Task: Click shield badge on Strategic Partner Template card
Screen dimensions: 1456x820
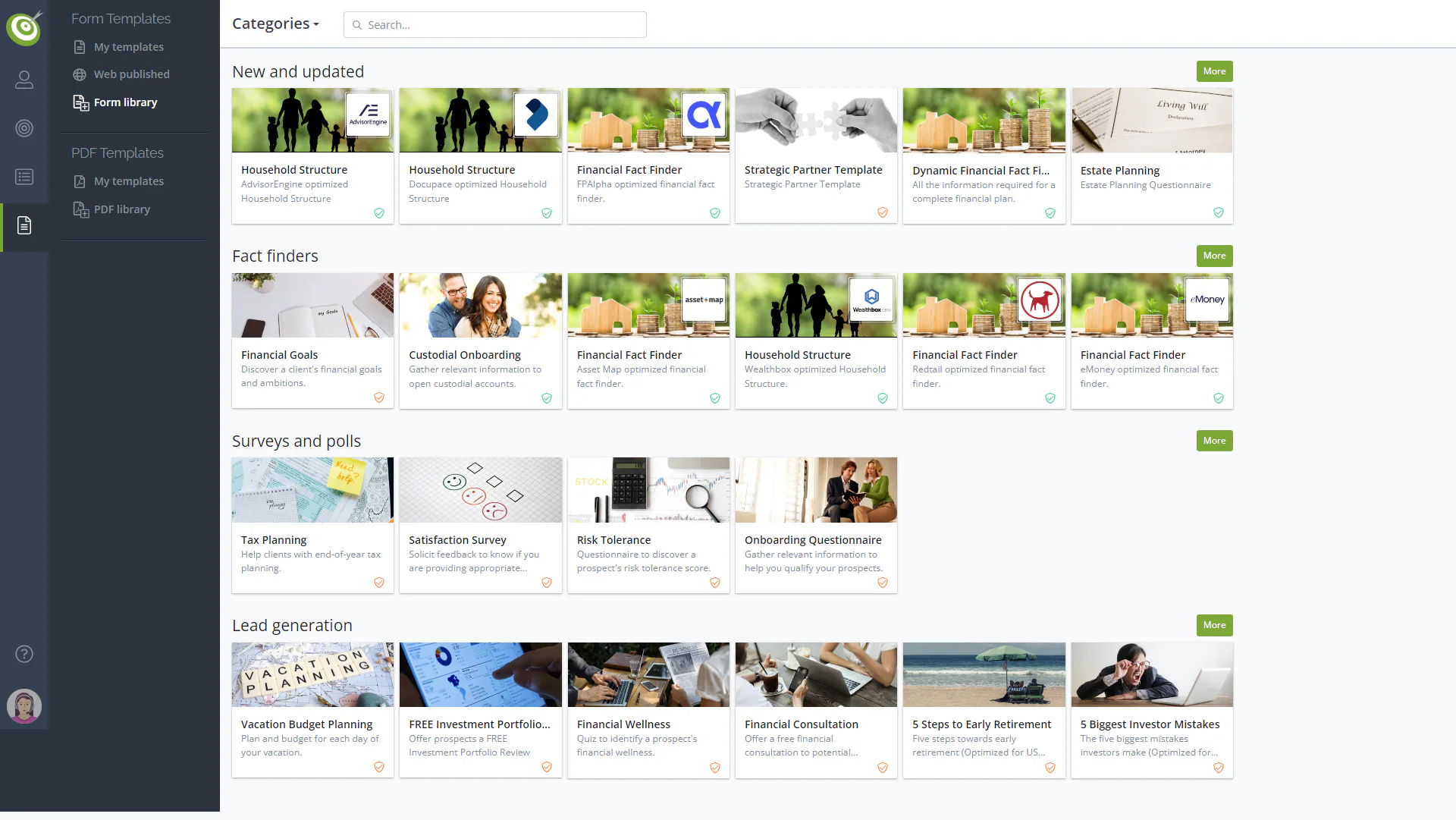Action: [883, 212]
